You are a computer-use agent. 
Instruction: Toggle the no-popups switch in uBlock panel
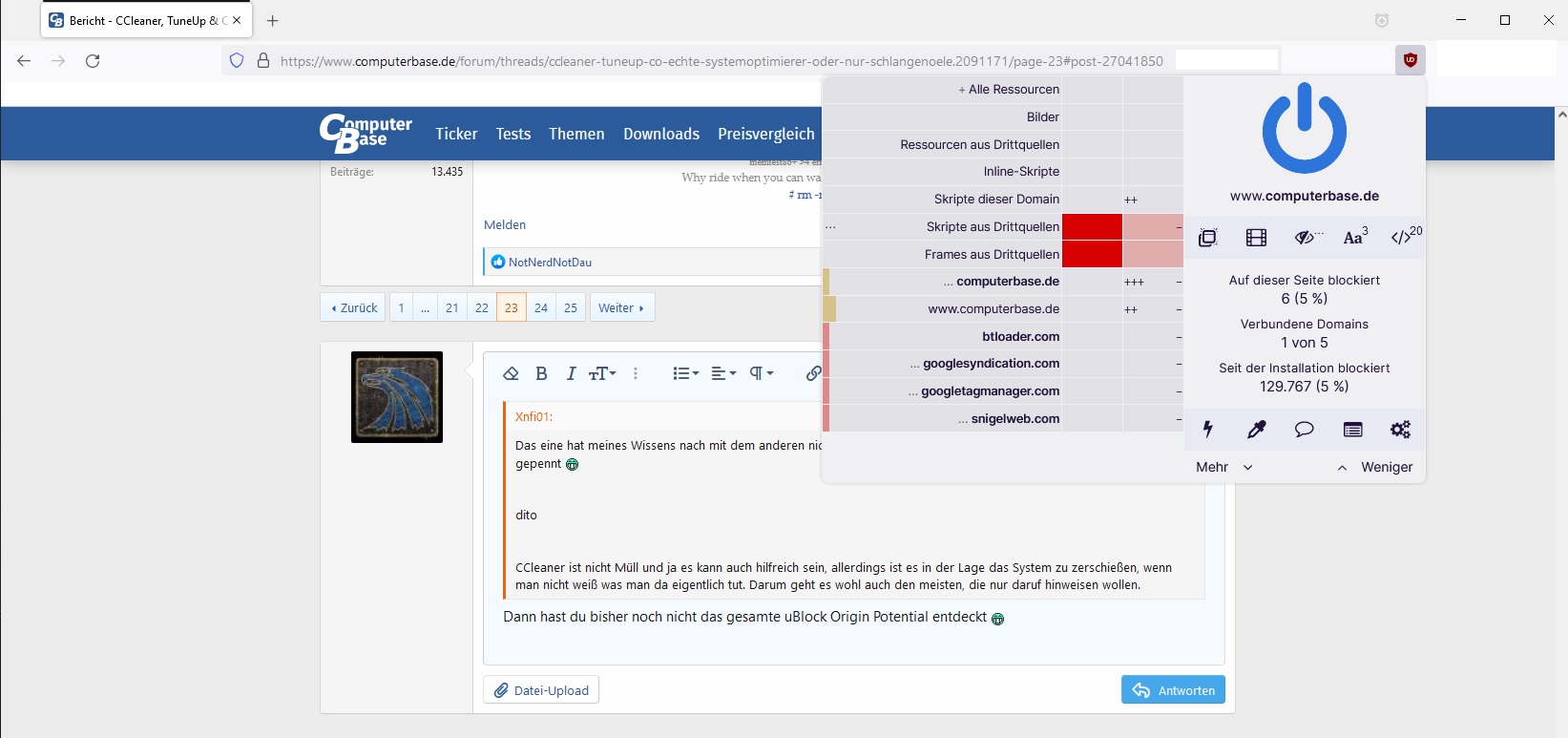(x=1208, y=238)
